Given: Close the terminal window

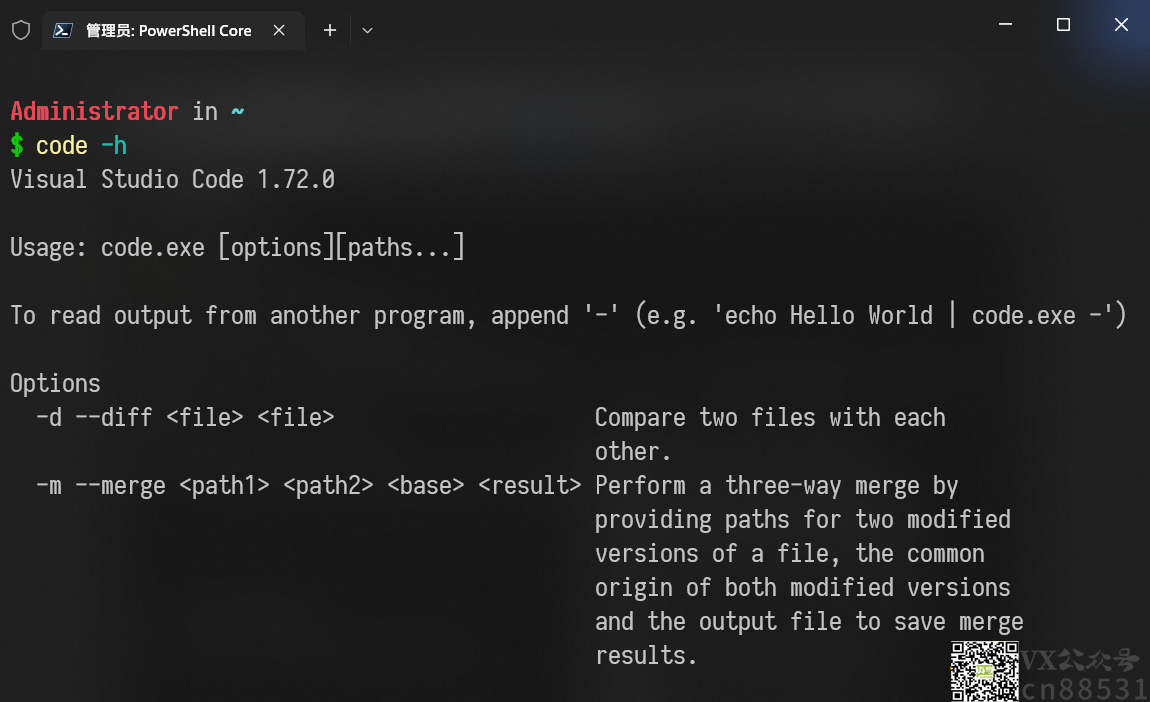Looking at the screenshot, I should (1121, 24).
